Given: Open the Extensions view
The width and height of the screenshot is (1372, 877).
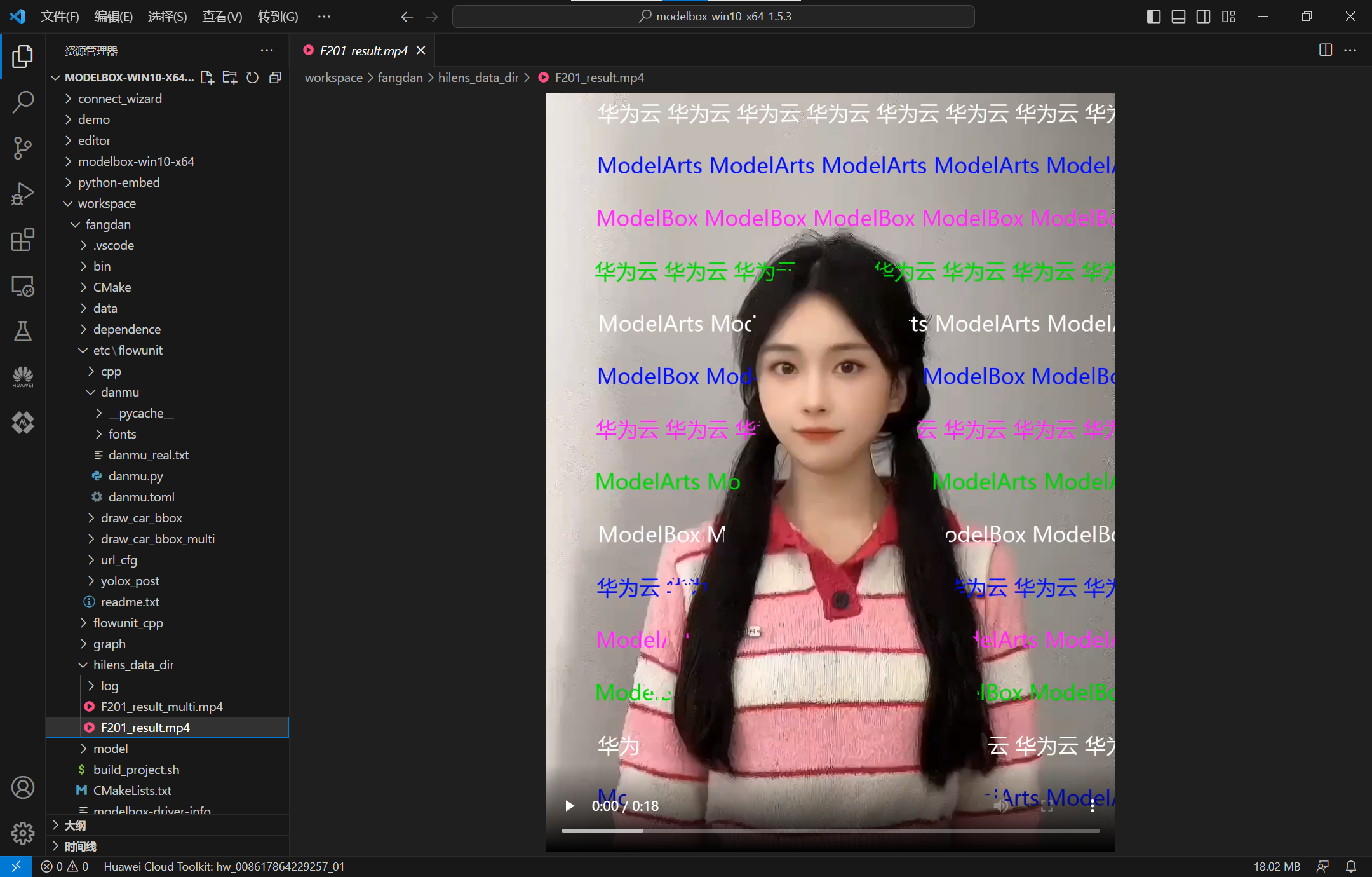Looking at the screenshot, I should (x=23, y=240).
